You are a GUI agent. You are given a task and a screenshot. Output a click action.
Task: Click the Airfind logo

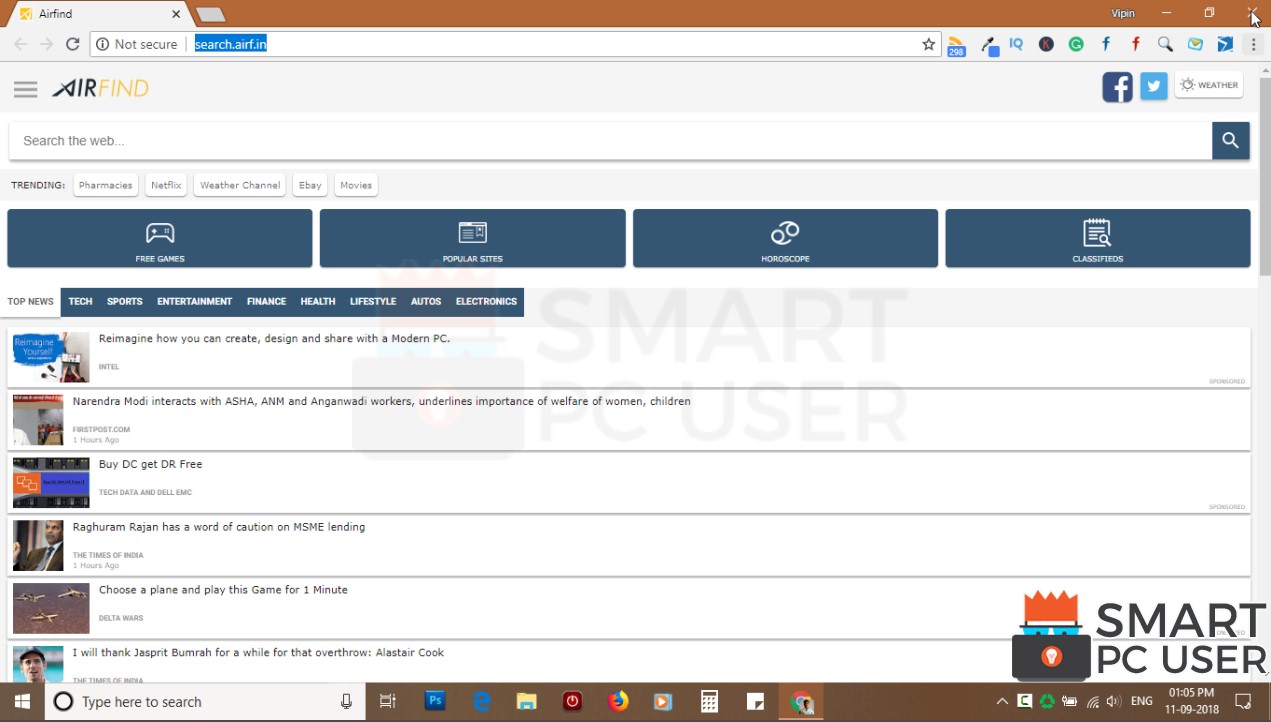pos(100,88)
